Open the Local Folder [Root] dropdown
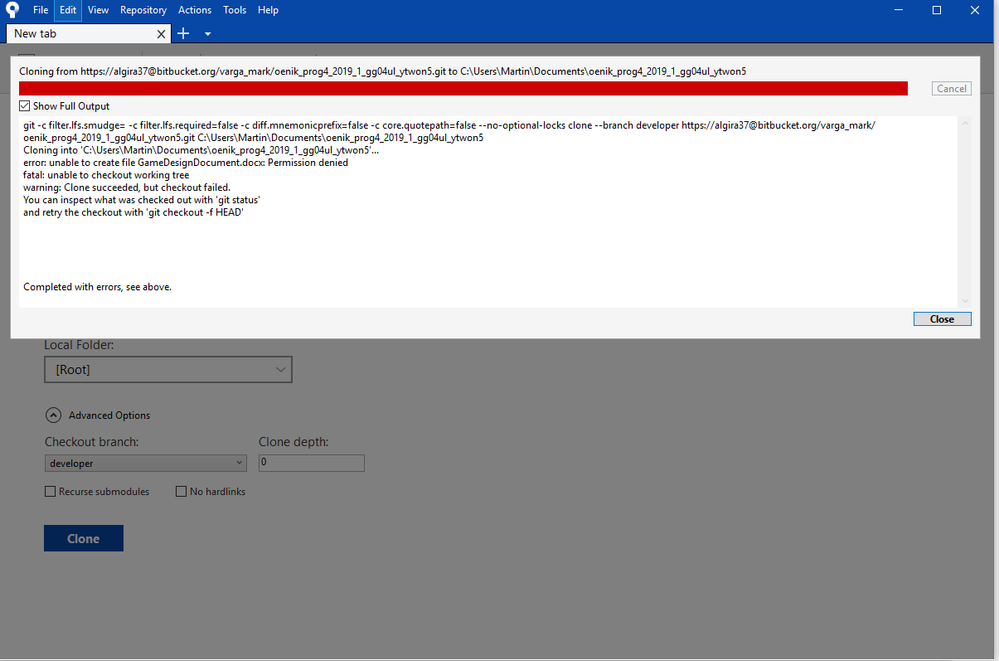999x661 pixels. click(168, 370)
